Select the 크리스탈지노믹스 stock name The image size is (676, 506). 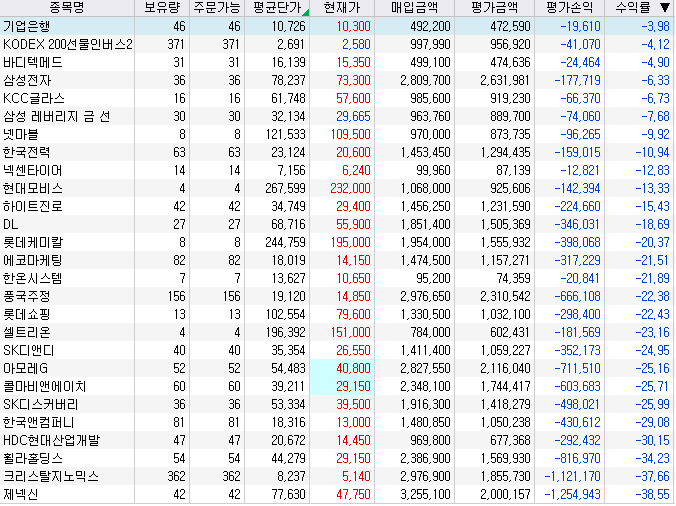tap(50, 477)
